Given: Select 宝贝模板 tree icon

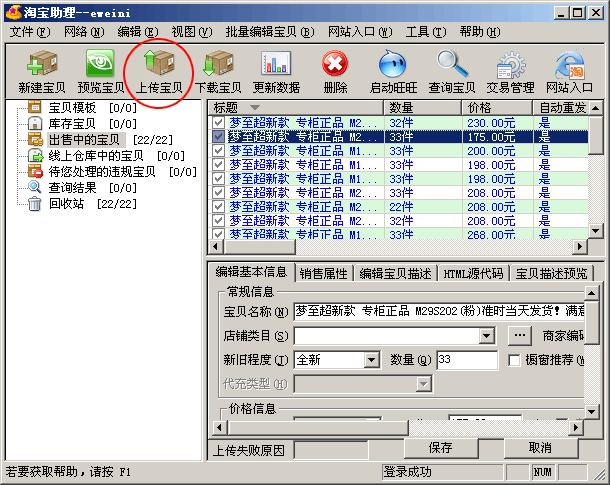Looking at the screenshot, I should pos(35,107).
